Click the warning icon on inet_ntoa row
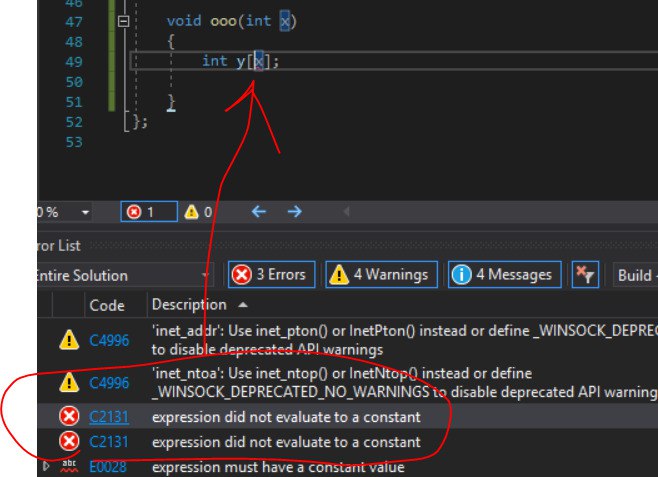The width and height of the screenshot is (658, 477). 69,382
